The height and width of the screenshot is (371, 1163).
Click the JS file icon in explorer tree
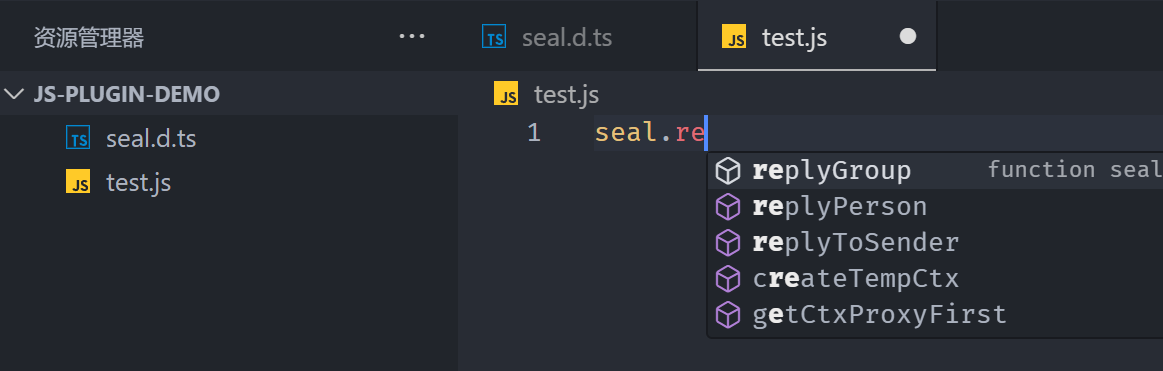click(78, 182)
